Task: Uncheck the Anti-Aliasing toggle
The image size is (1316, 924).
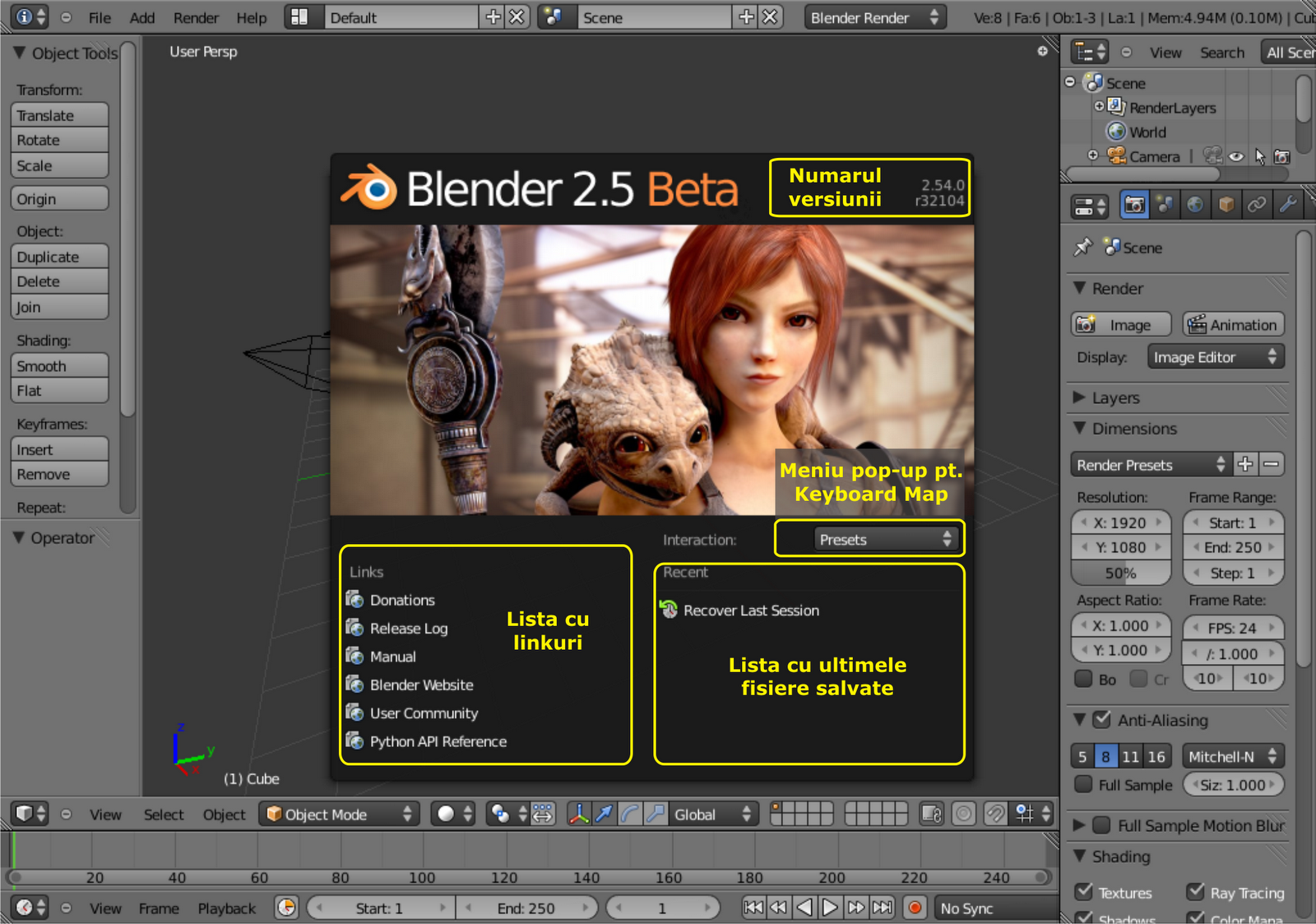Action: point(1102,719)
